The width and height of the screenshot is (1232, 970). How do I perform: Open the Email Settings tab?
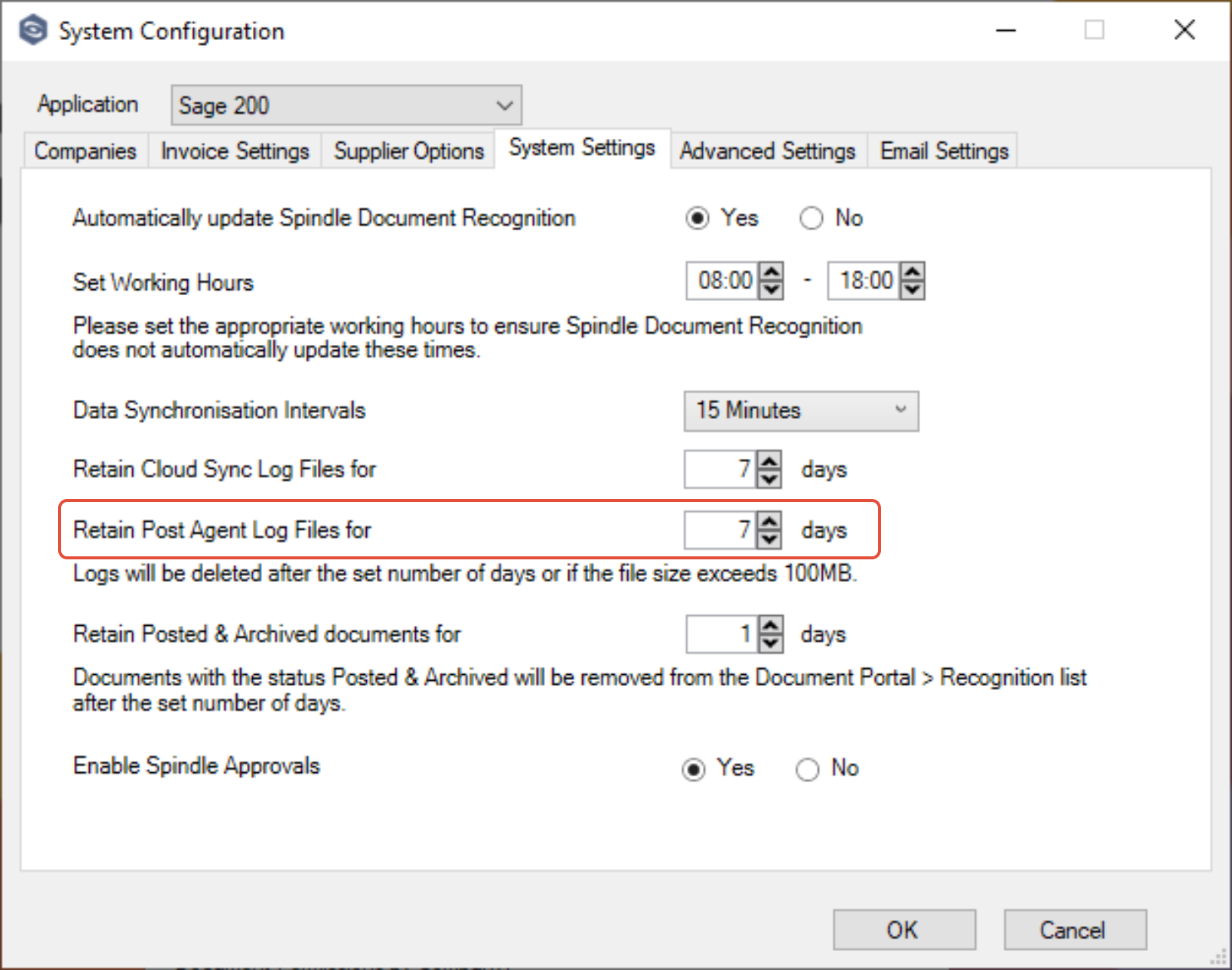pos(944,151)
